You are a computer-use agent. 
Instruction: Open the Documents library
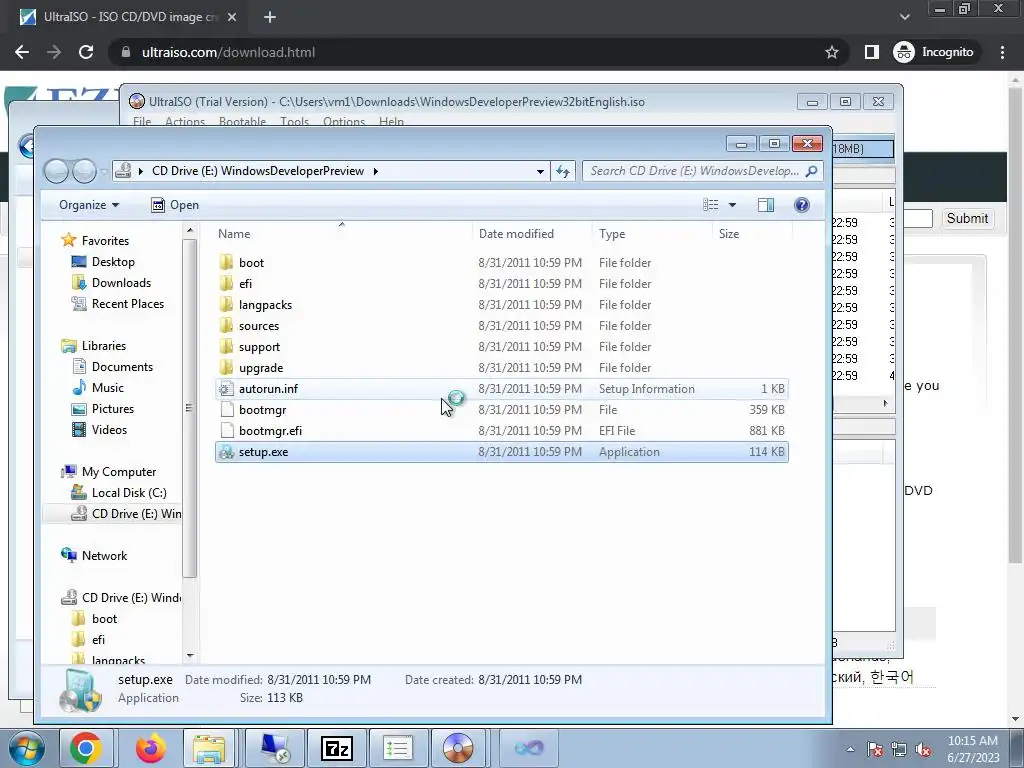(x=121, y=366)
